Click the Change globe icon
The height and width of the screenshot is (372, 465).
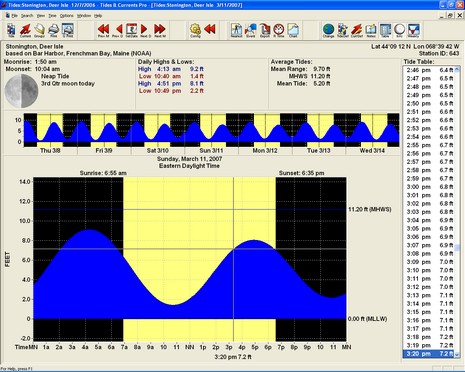pyautogui.click(x=329, y=30)
